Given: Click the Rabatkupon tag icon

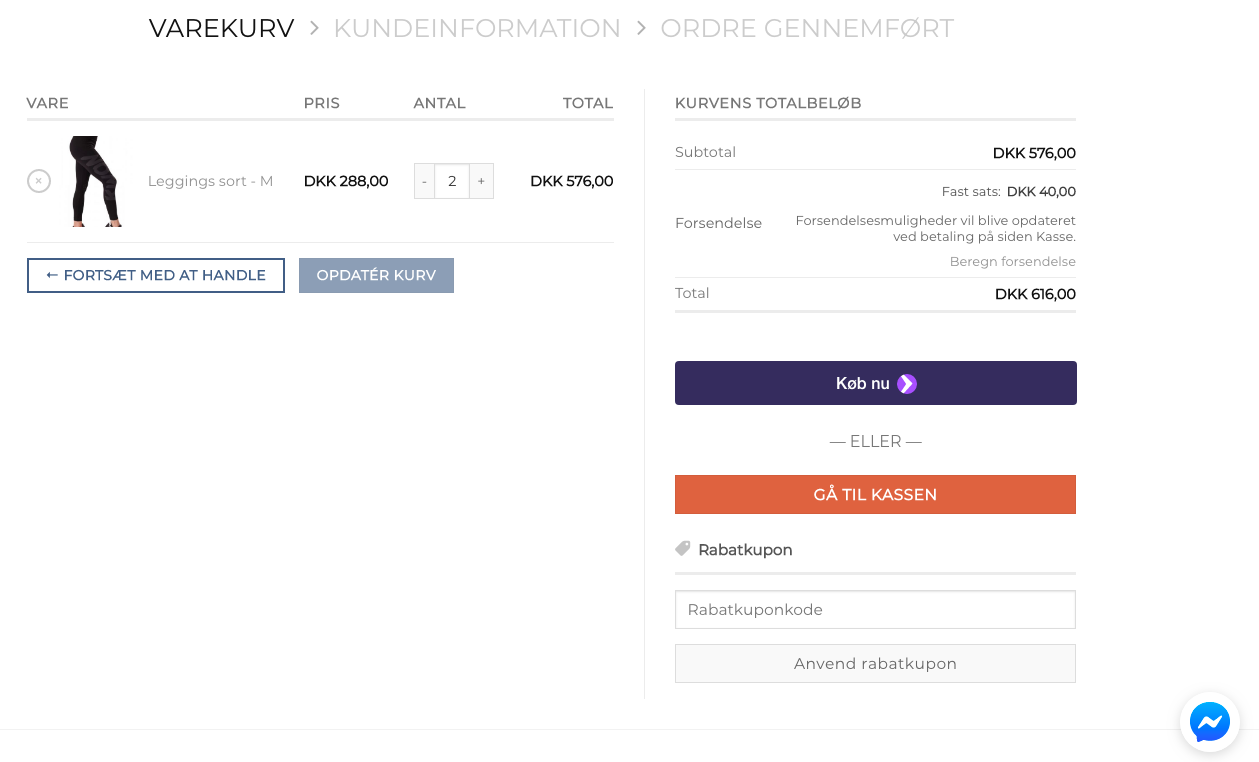Looking at the screenshot, I should (683, 549).
